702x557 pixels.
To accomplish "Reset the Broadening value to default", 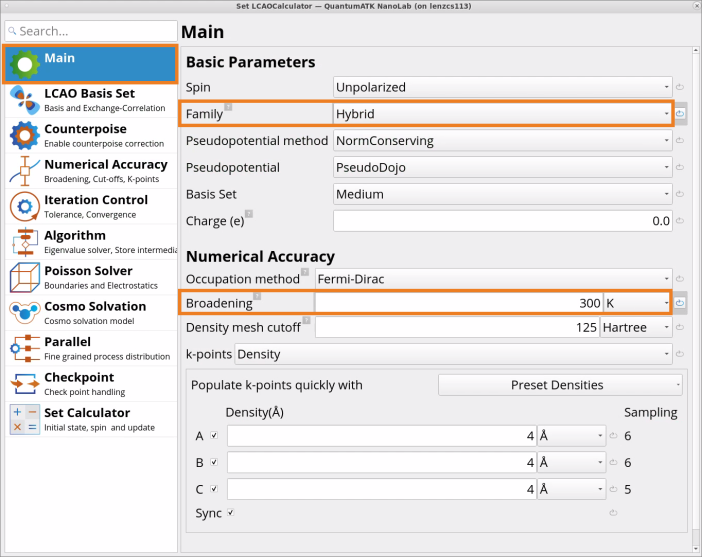I will tap(680, 303).
